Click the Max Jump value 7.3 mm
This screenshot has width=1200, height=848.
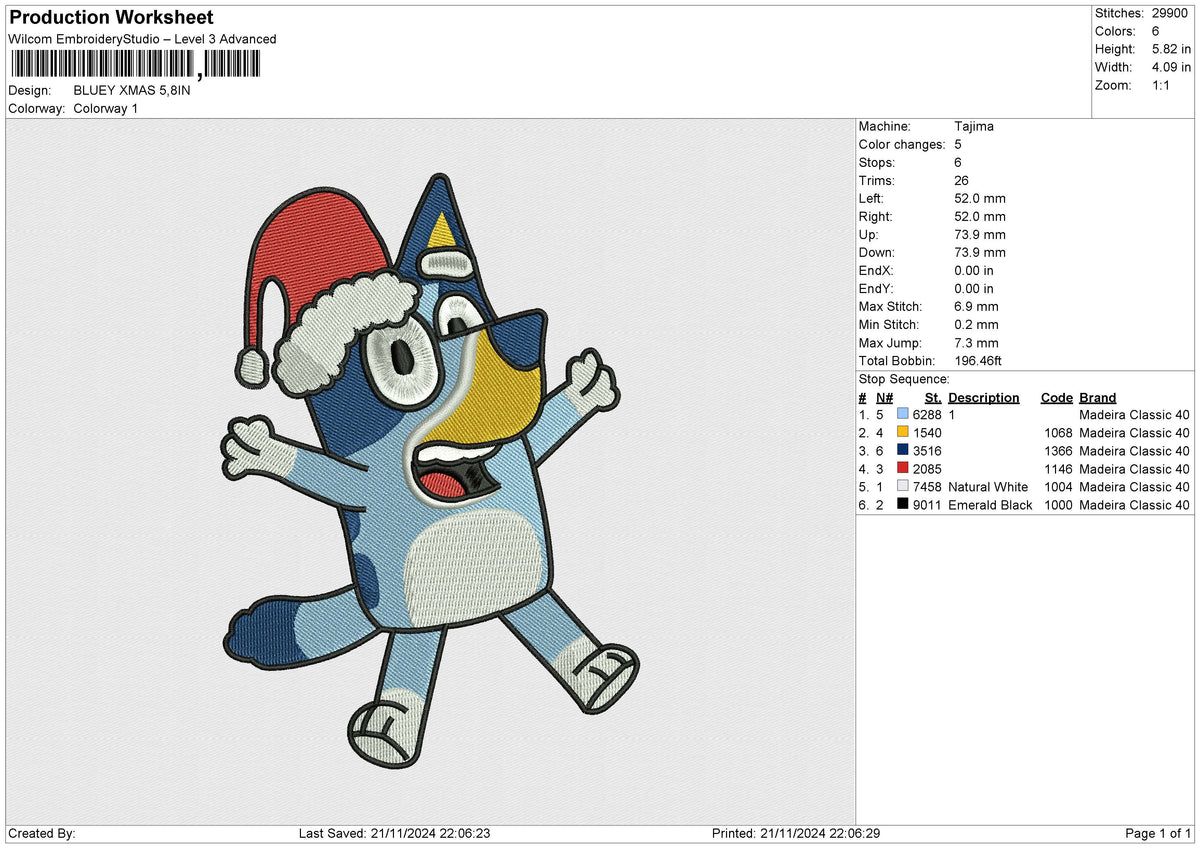pyautogui.click(x=976, y=342)
